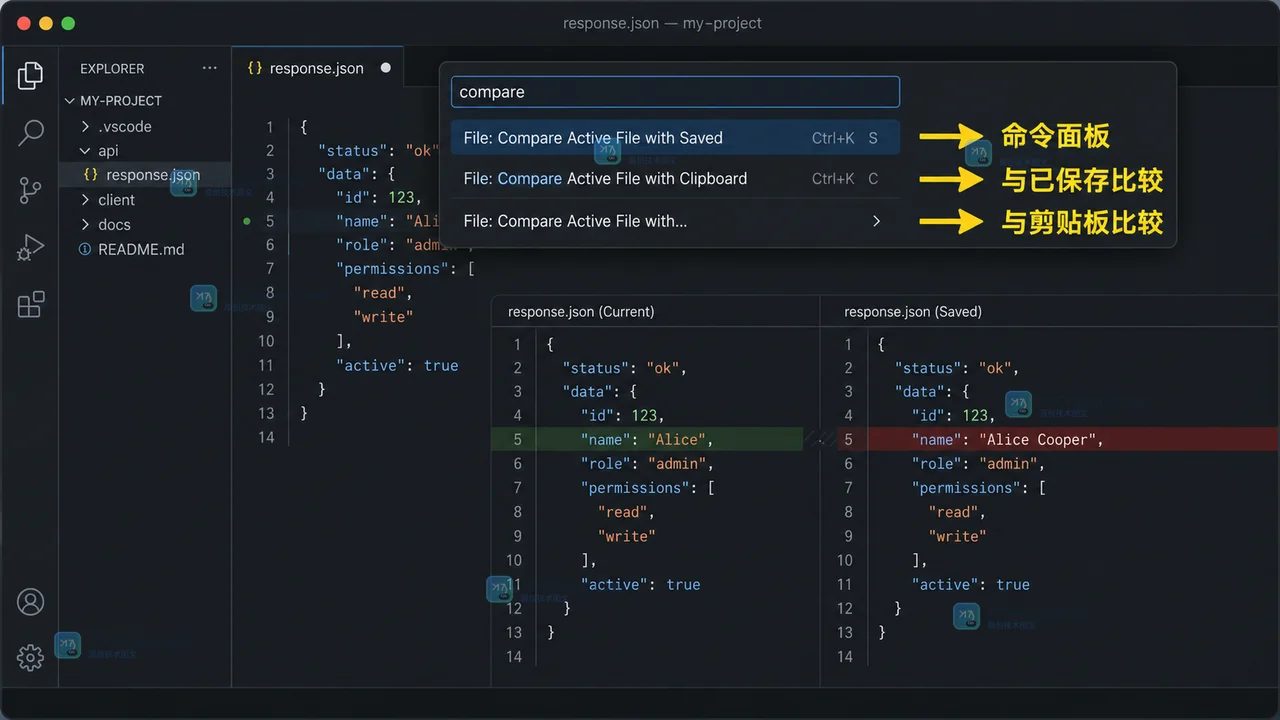
Task: Focus the command palette input containing compare
Action: [675, 92]
